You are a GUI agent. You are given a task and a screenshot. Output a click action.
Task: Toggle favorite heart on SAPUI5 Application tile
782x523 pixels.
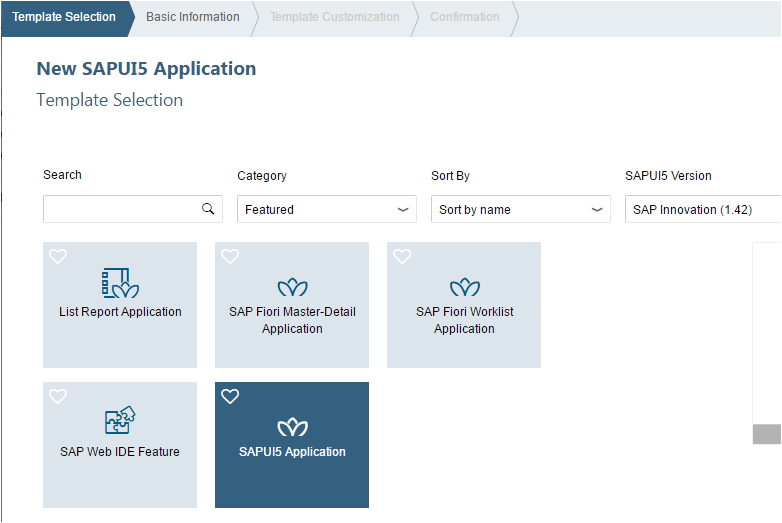click(x=230, y=396)
